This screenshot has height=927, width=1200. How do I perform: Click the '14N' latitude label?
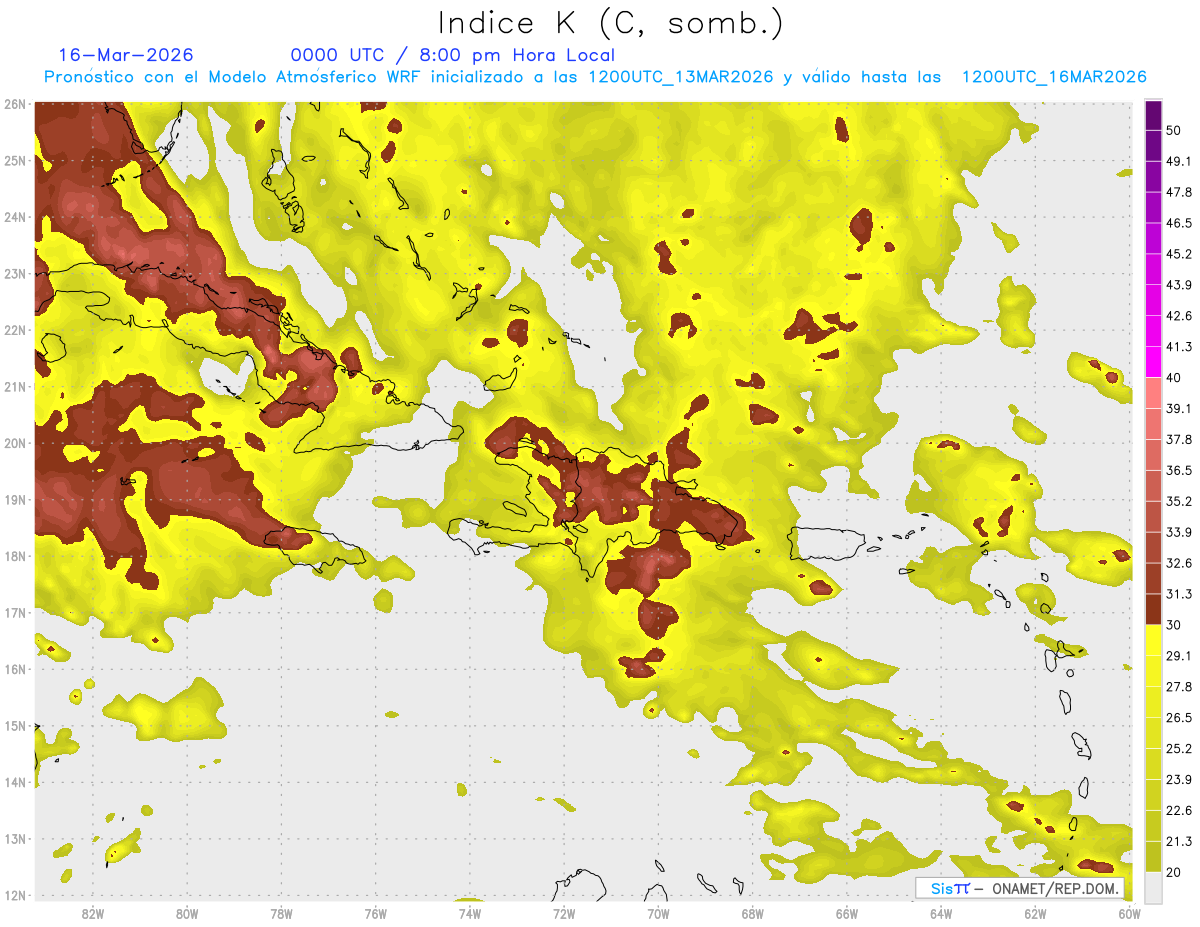(14, 782)
